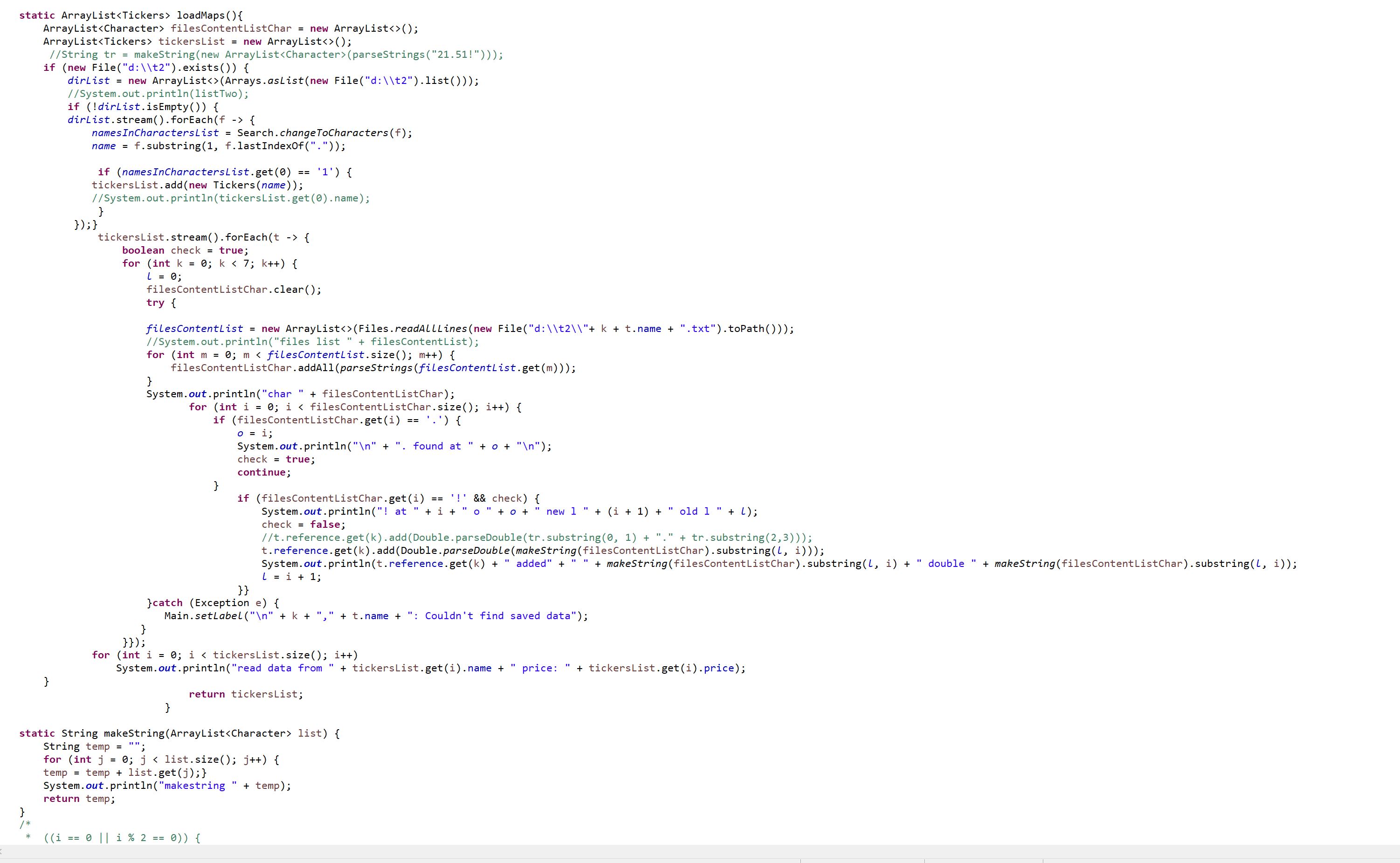Click the 'l = i + 1;' line
Image resolution: width=1400 pixels, height=863 pixels.
pyautogui.click(x=292, y=577)
